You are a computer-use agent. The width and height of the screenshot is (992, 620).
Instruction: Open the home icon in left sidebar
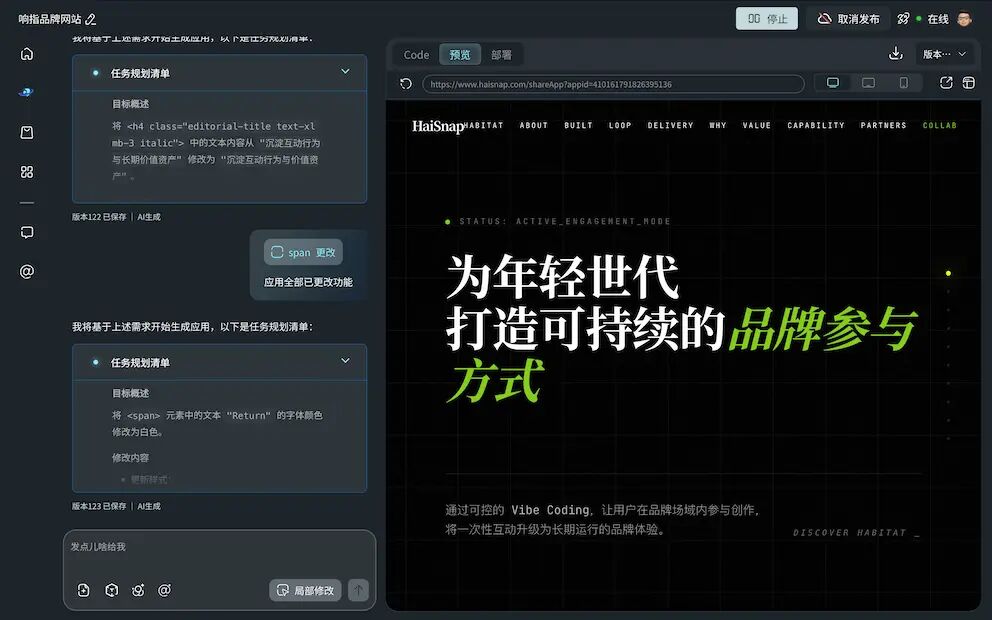27,54
